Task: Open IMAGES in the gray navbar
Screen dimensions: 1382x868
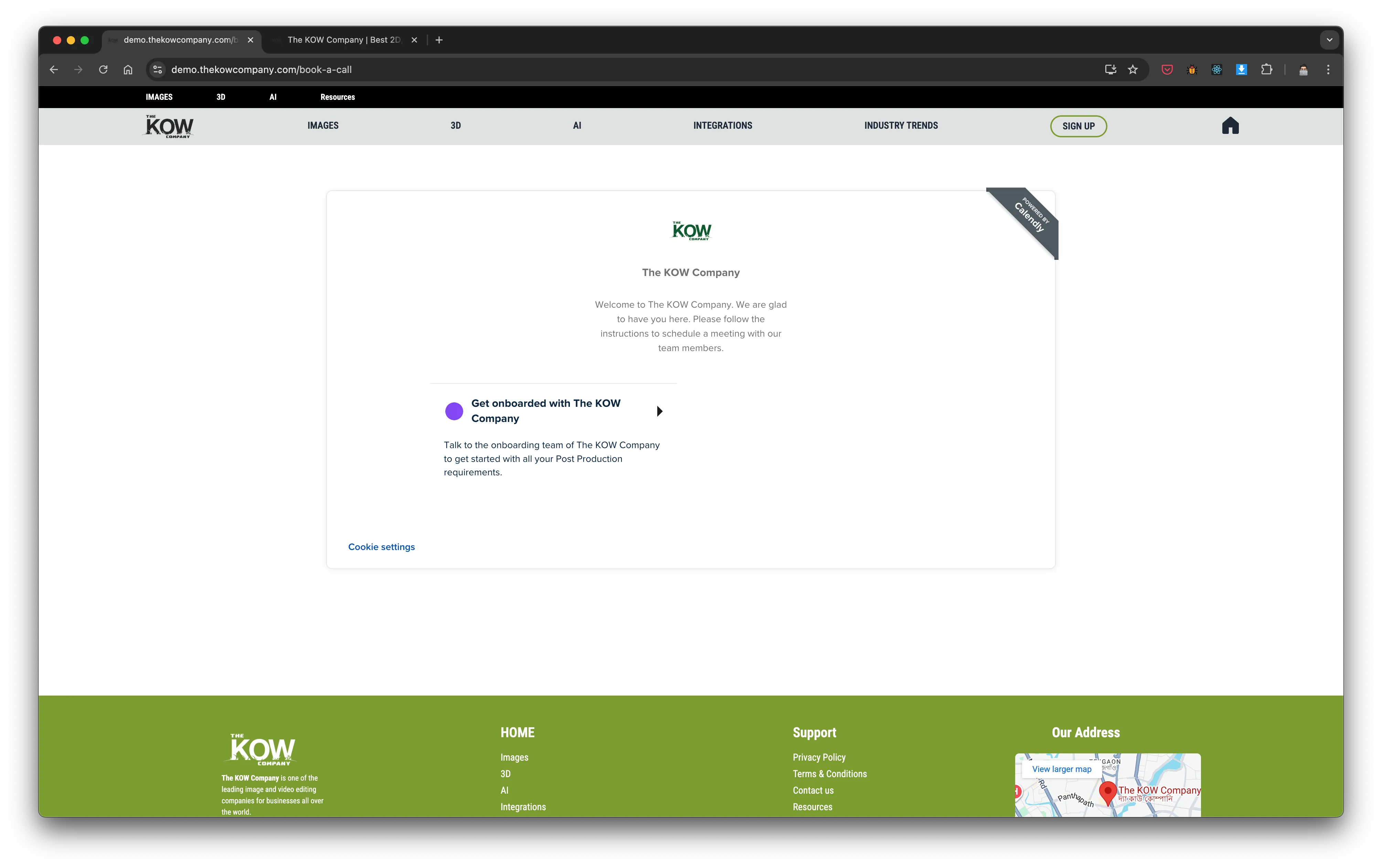Action: 323,125
